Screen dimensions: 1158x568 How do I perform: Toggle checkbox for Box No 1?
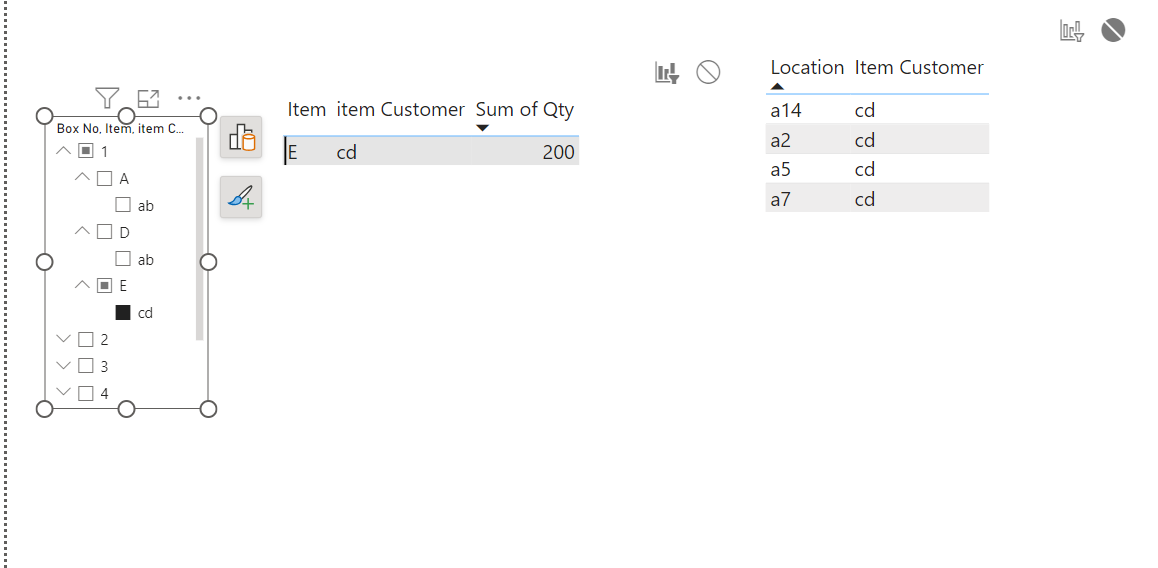[86, 151]
